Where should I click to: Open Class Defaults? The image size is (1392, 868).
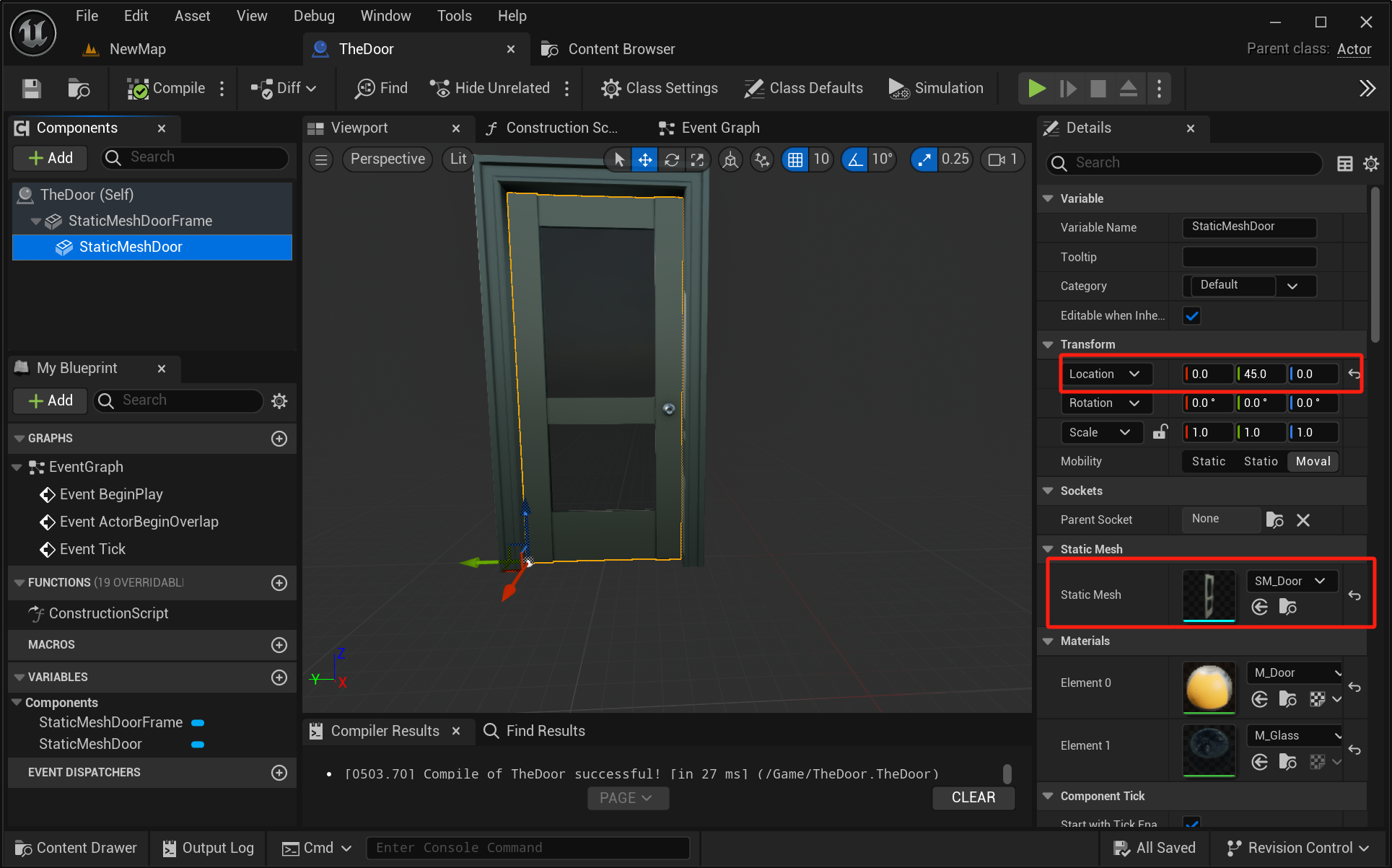tap(803, 88)
